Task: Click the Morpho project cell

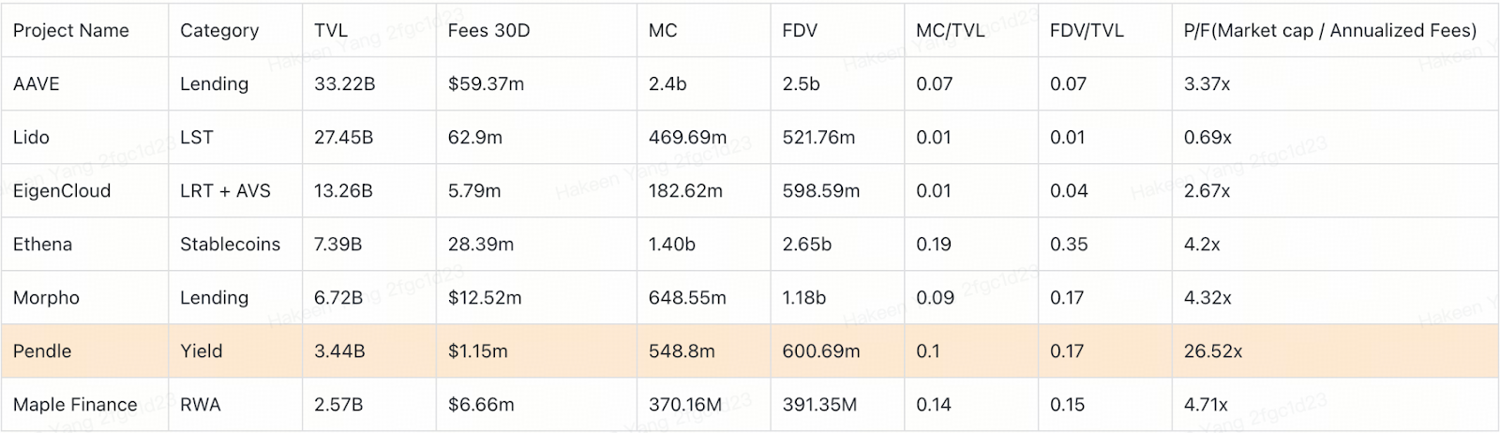Action: pyautogui.click(x=46, y=298)
